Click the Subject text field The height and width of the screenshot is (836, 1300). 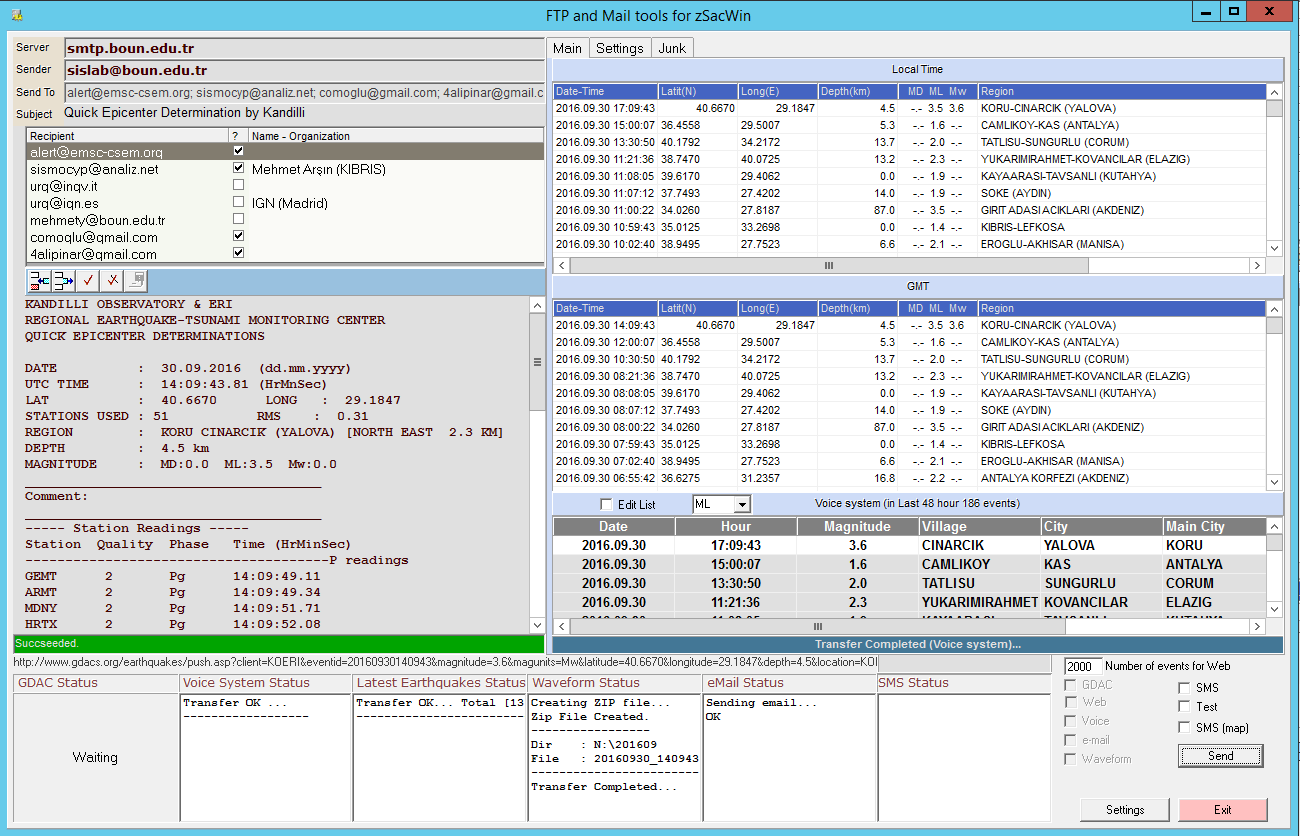click(304, 113)
